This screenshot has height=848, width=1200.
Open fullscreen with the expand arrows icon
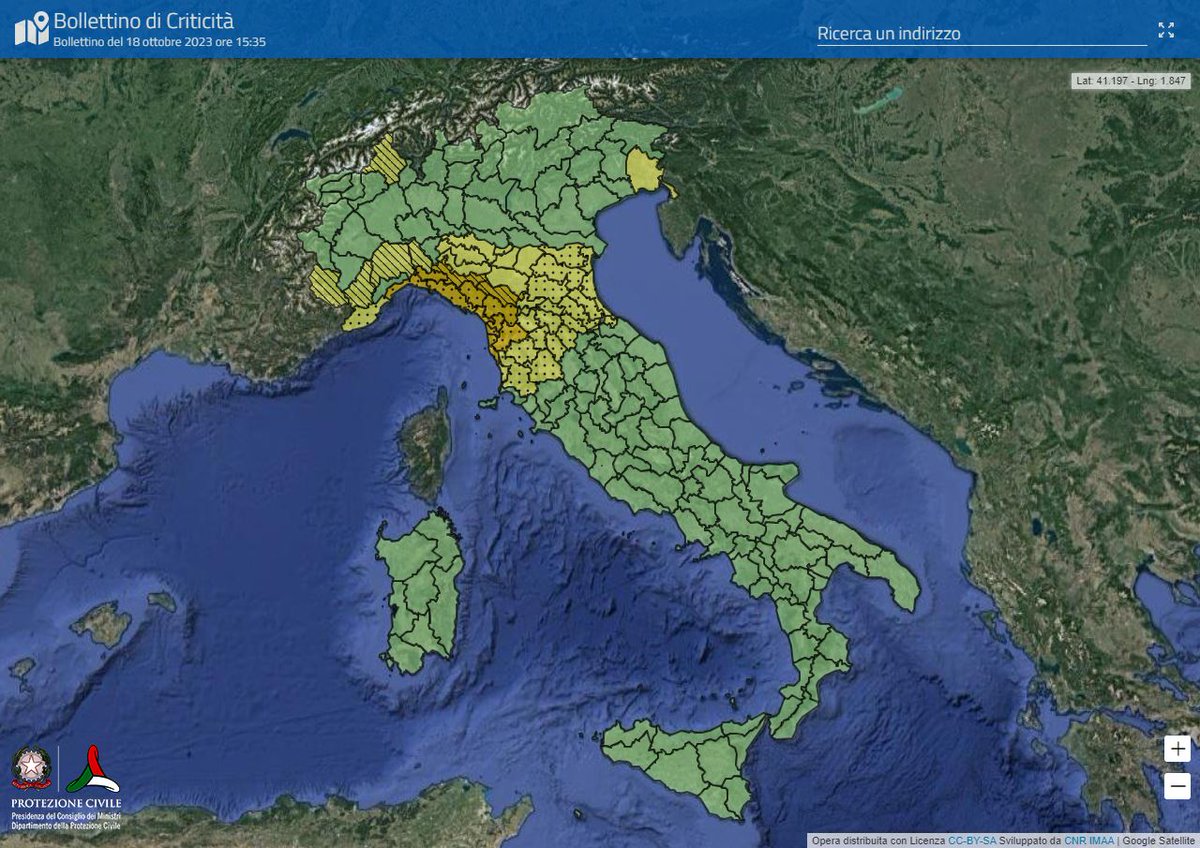1167,31
